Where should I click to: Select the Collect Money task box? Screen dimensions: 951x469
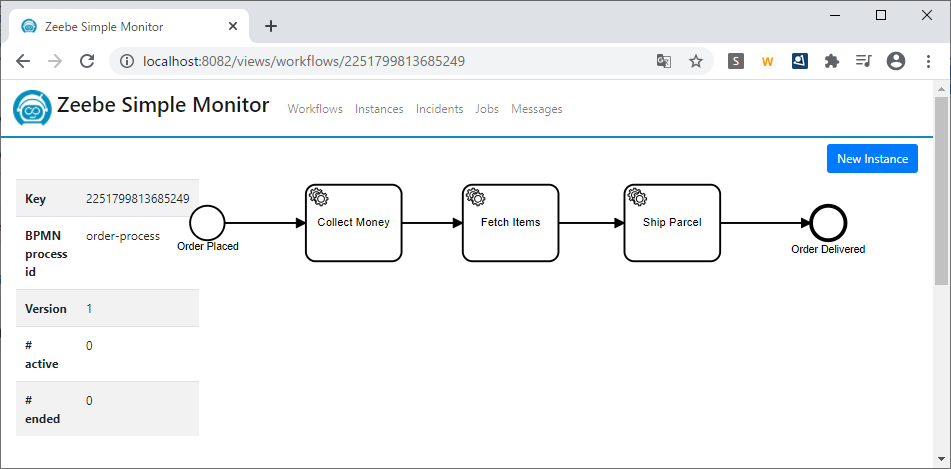click(354, 223)
